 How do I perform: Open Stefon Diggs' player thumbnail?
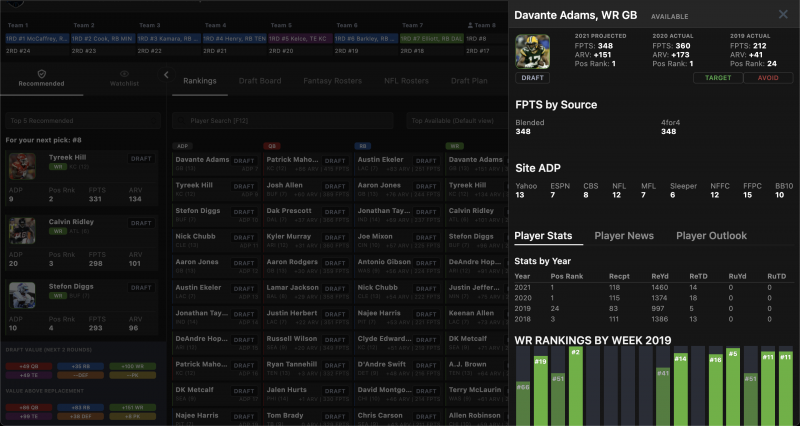tap(22, 295)
